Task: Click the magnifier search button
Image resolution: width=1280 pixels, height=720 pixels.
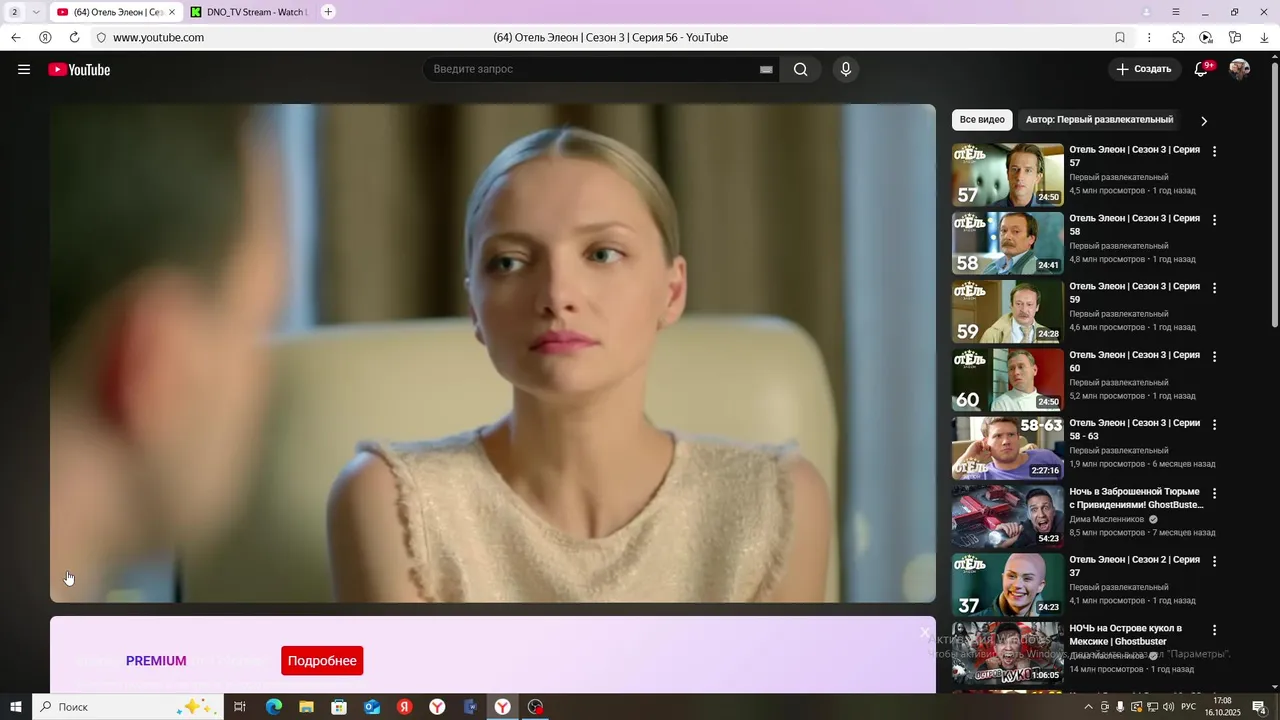Action: coord(801,69)
